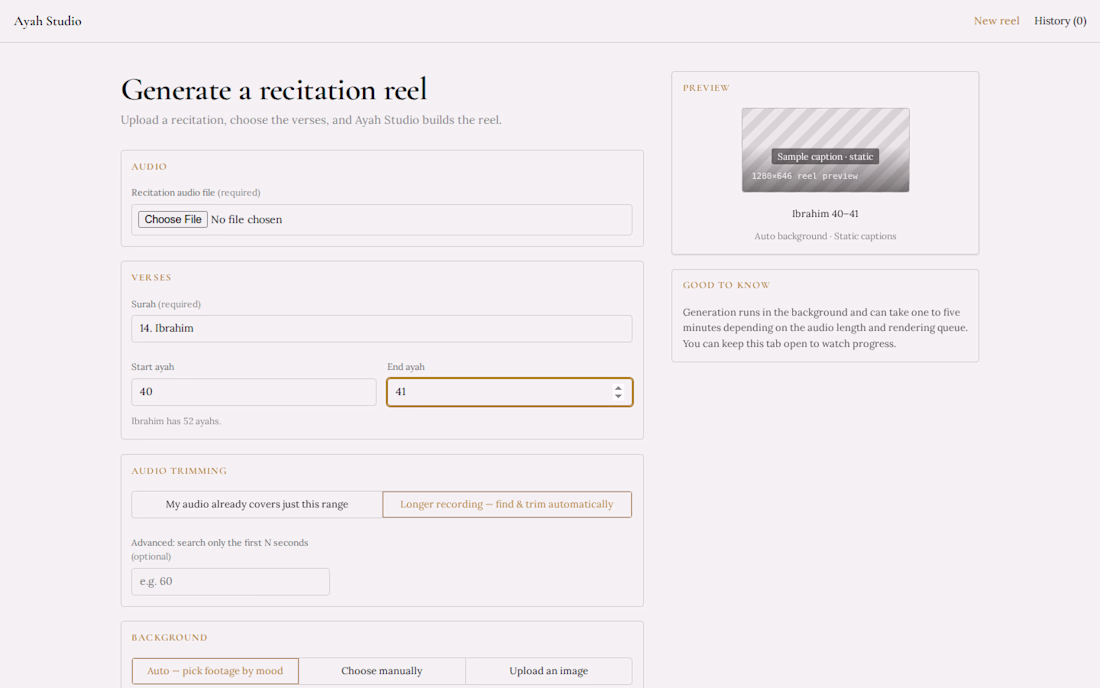Focus the 'search only first N seconds' field
The width and height of the screenshot is (1100, 688).
[x=230, y=581]
